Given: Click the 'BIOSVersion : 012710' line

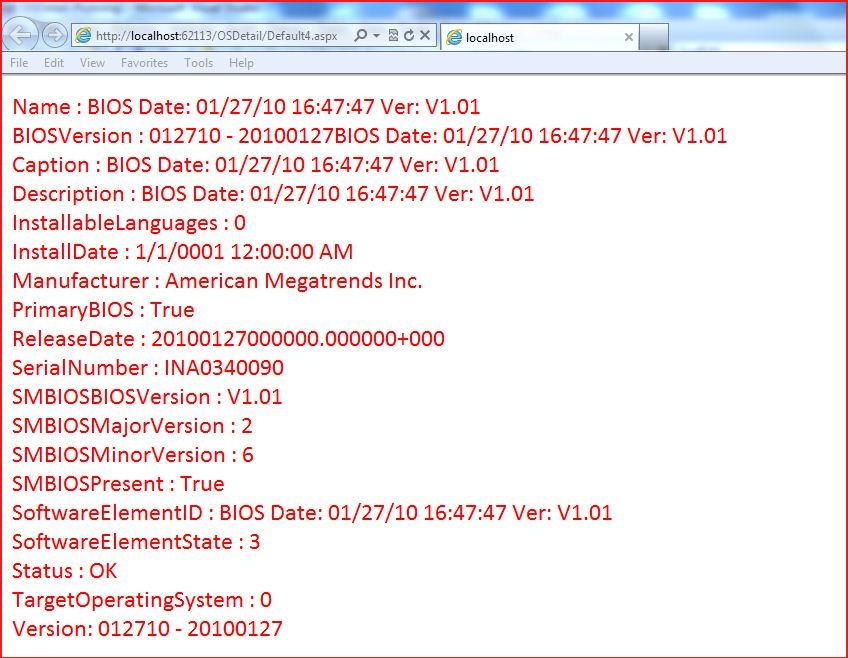Looking at the screenshot, I should 369,136.
